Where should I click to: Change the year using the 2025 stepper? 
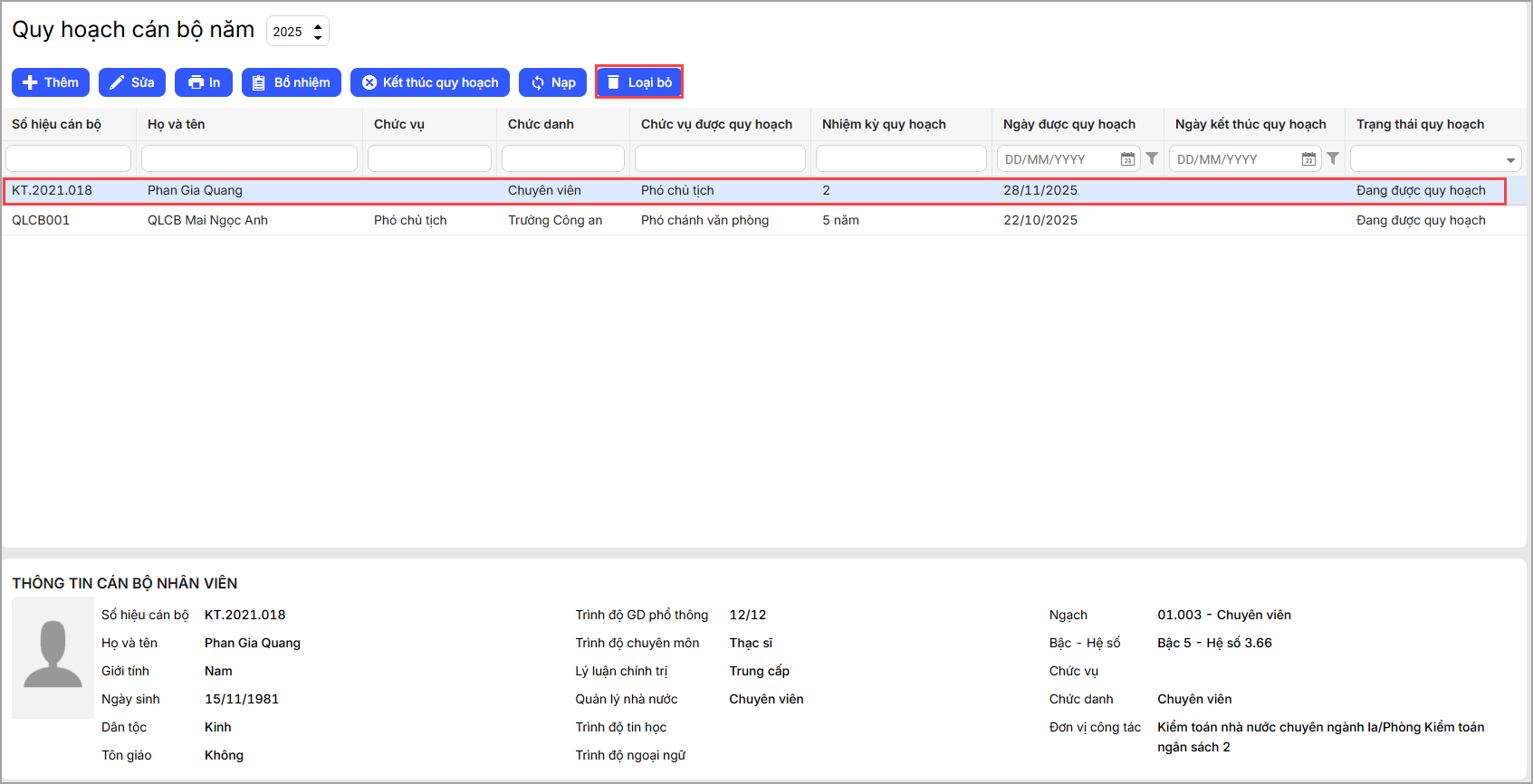coord(318,32)
